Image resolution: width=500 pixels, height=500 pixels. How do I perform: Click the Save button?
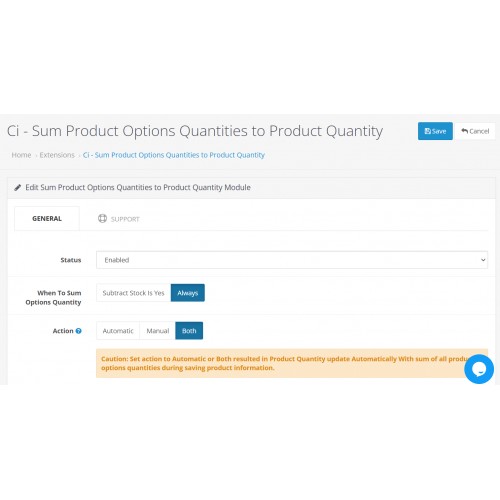435,131
